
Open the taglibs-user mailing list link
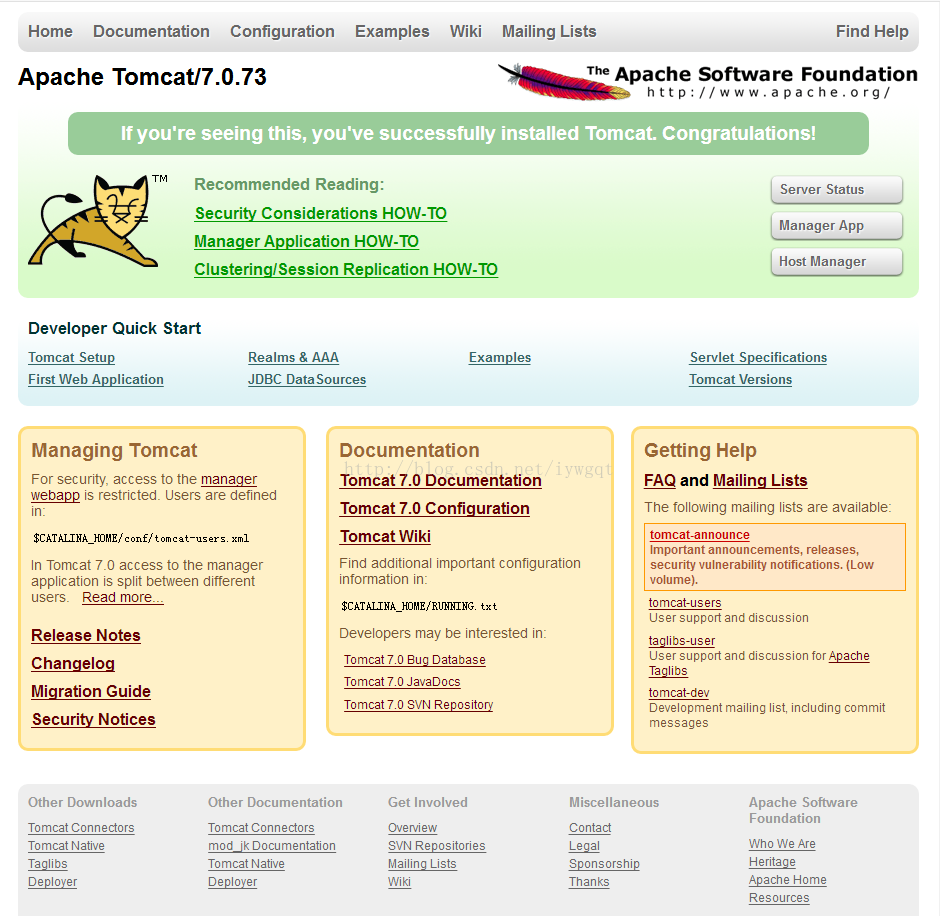tap(682, 641)
